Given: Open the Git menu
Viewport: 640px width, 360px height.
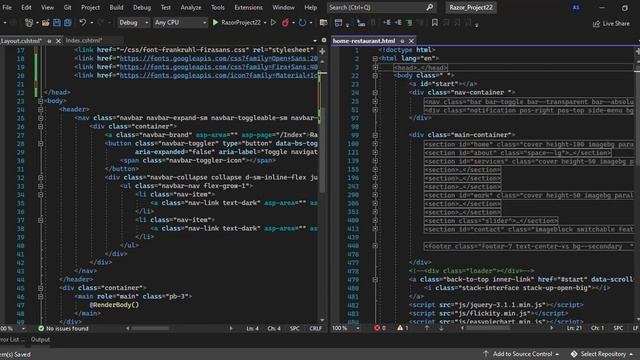Looking at the screenshot, I should click(67, 7).
